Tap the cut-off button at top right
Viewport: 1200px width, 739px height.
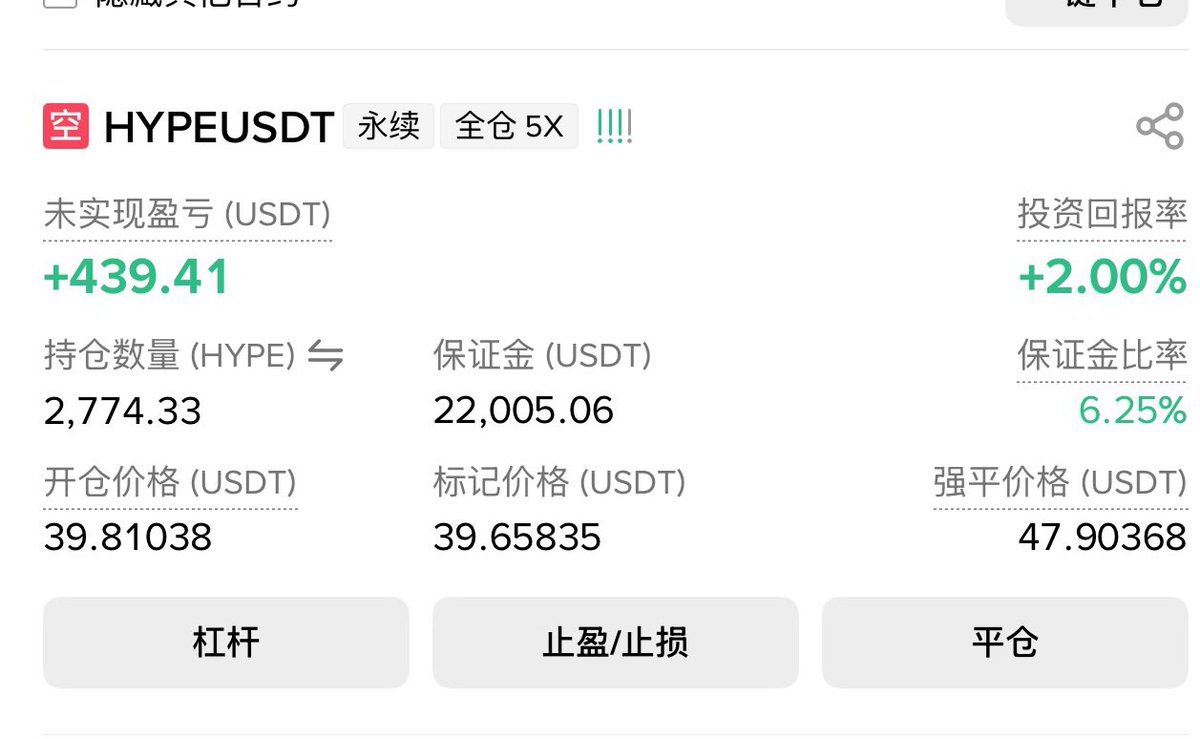tap(1096, 8)
